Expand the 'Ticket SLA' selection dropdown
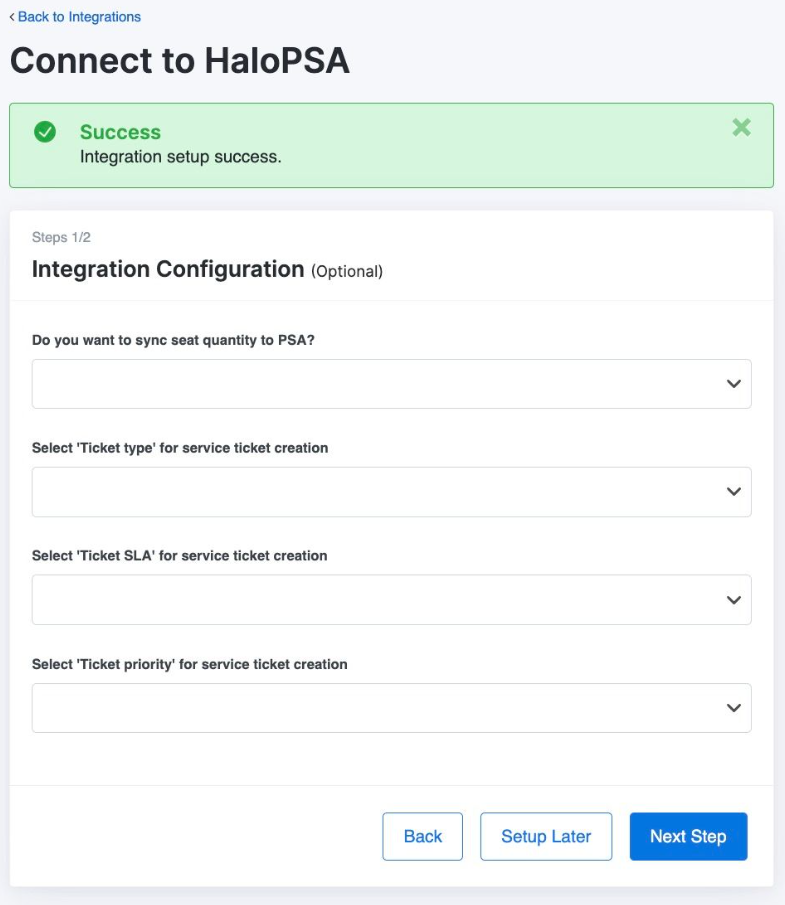This screenshot has height=905, width=785. tap(391, 600)
